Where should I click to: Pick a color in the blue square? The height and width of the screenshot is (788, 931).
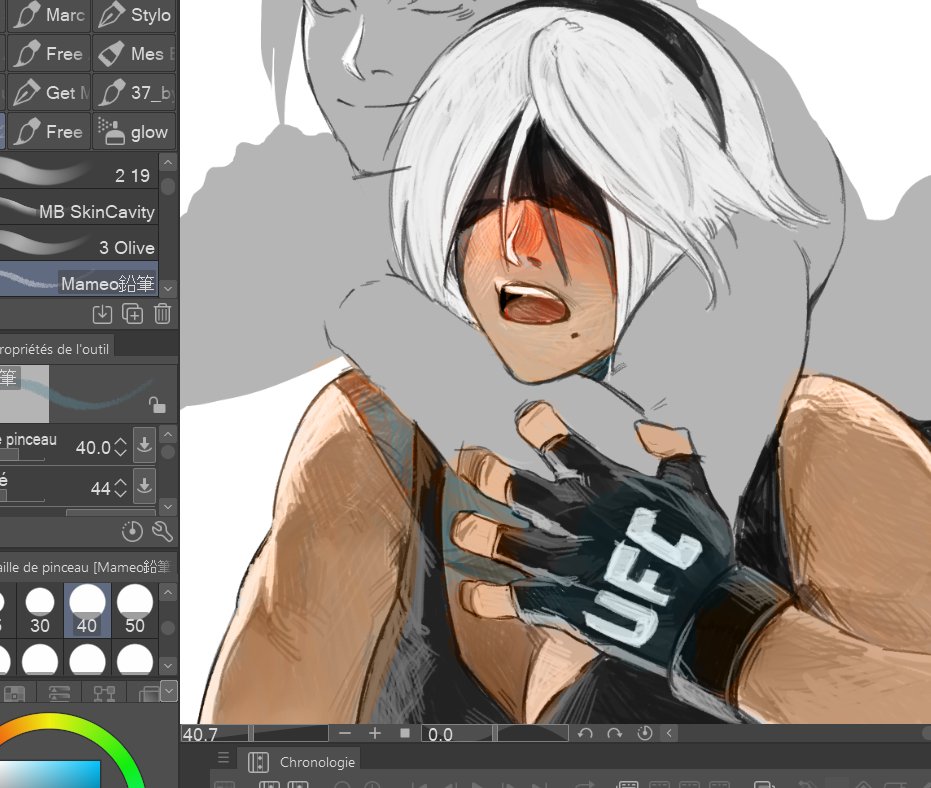50,774
